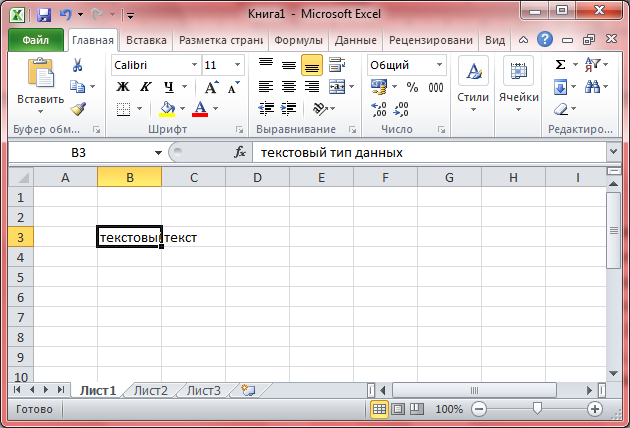Click the Cut scissors icon

[x=78, y=65]
